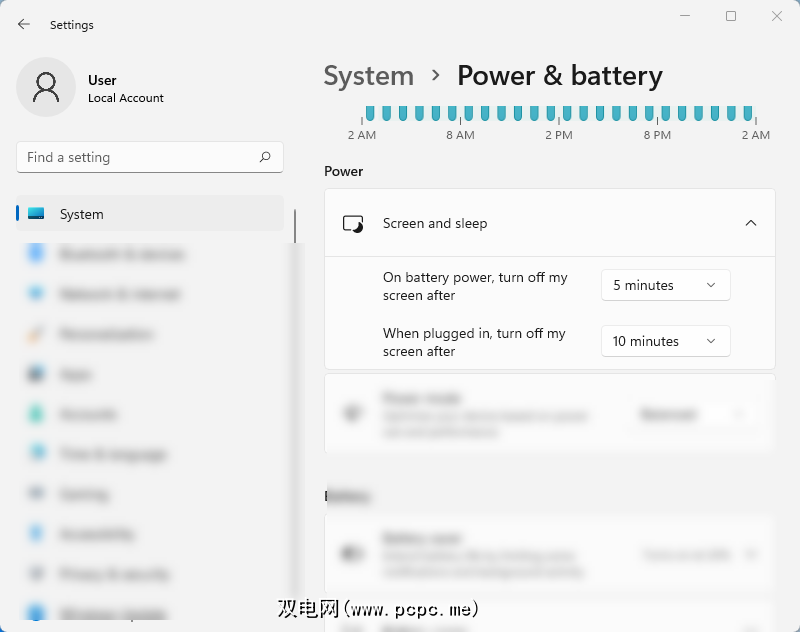Screen dimensions: 800x632
Task: Close the Settings window
Action: (777, 16)
